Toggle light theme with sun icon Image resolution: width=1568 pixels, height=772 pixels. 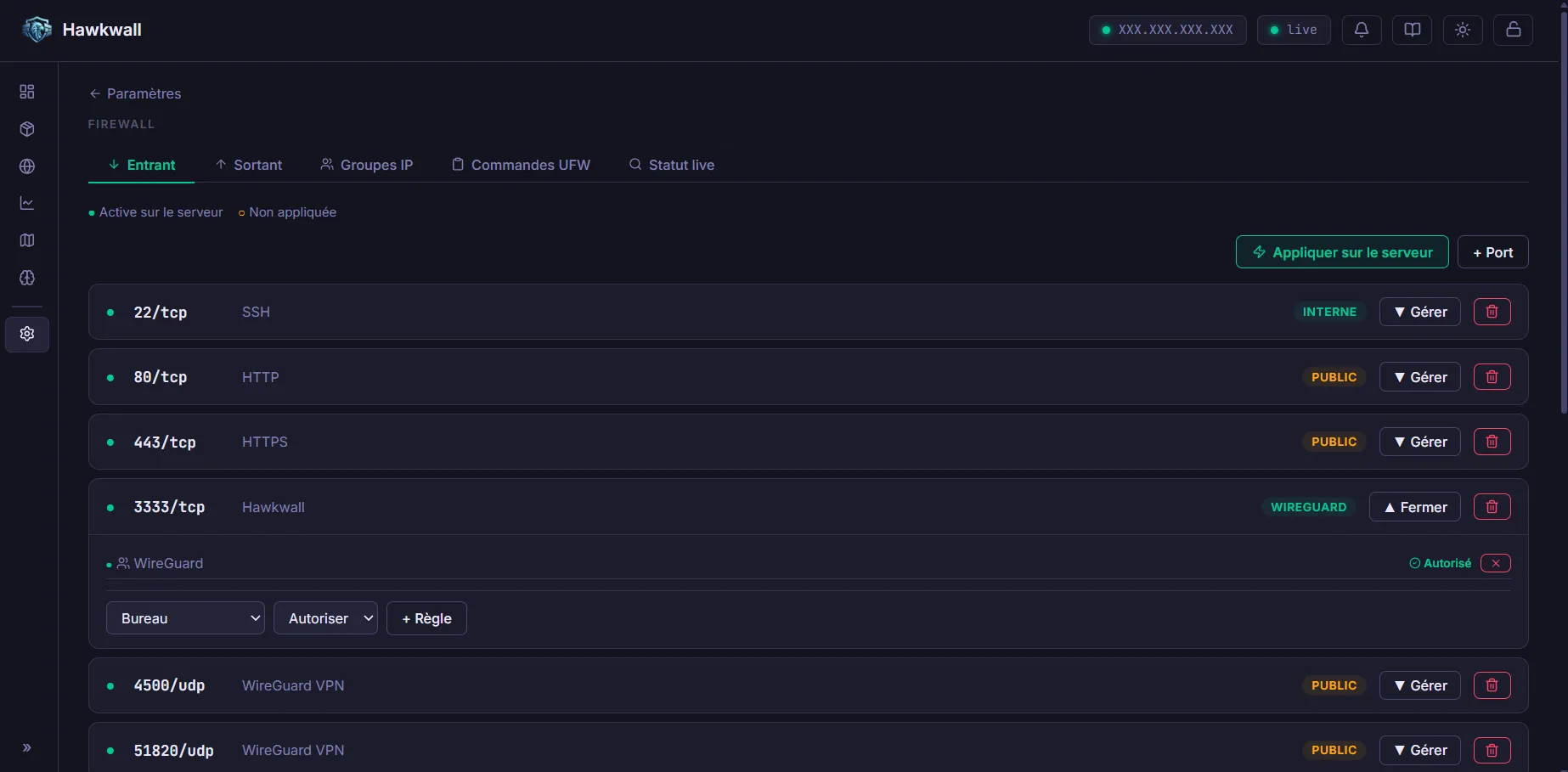(x=1463, y=30)
